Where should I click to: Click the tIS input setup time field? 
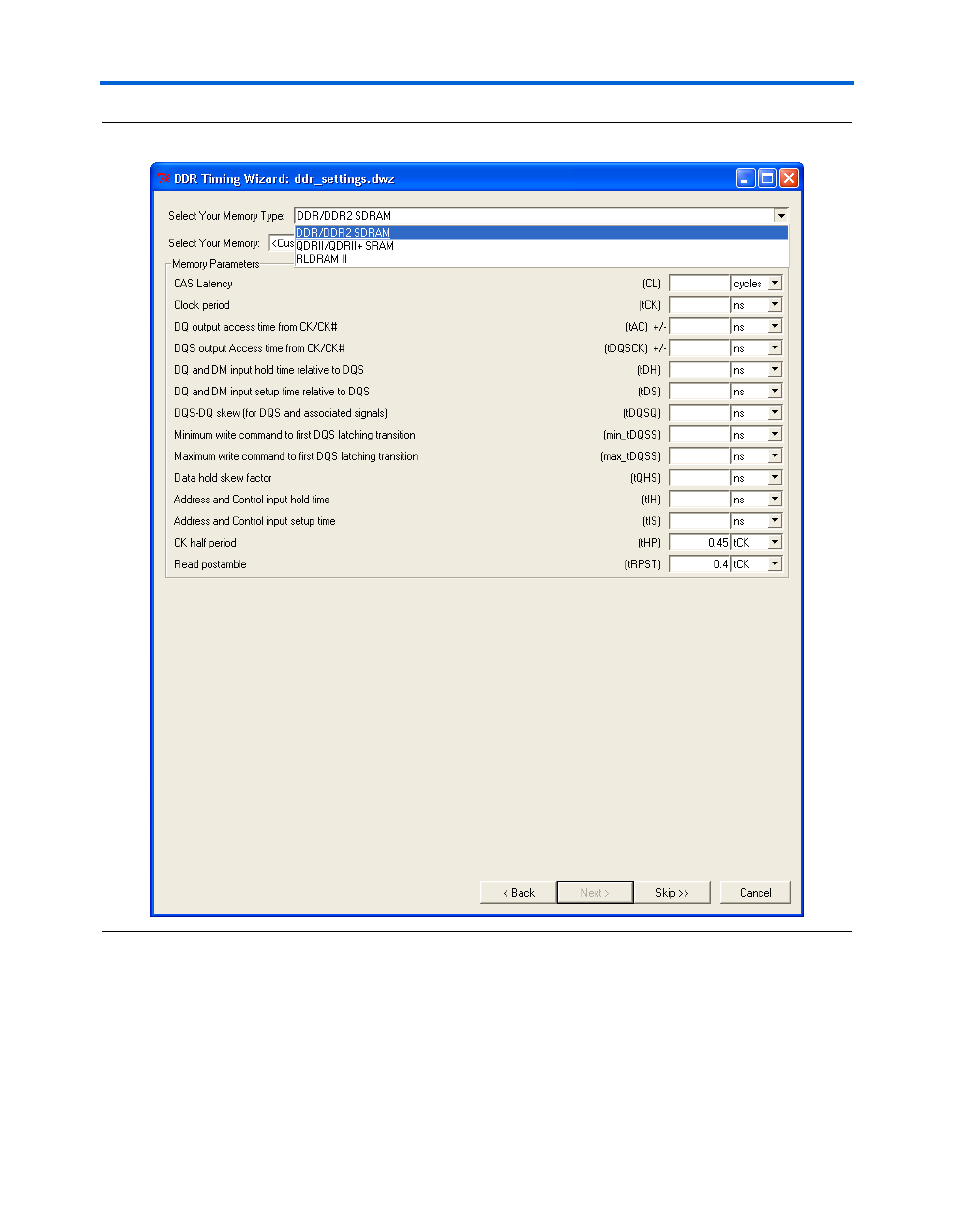pos(700,521)
